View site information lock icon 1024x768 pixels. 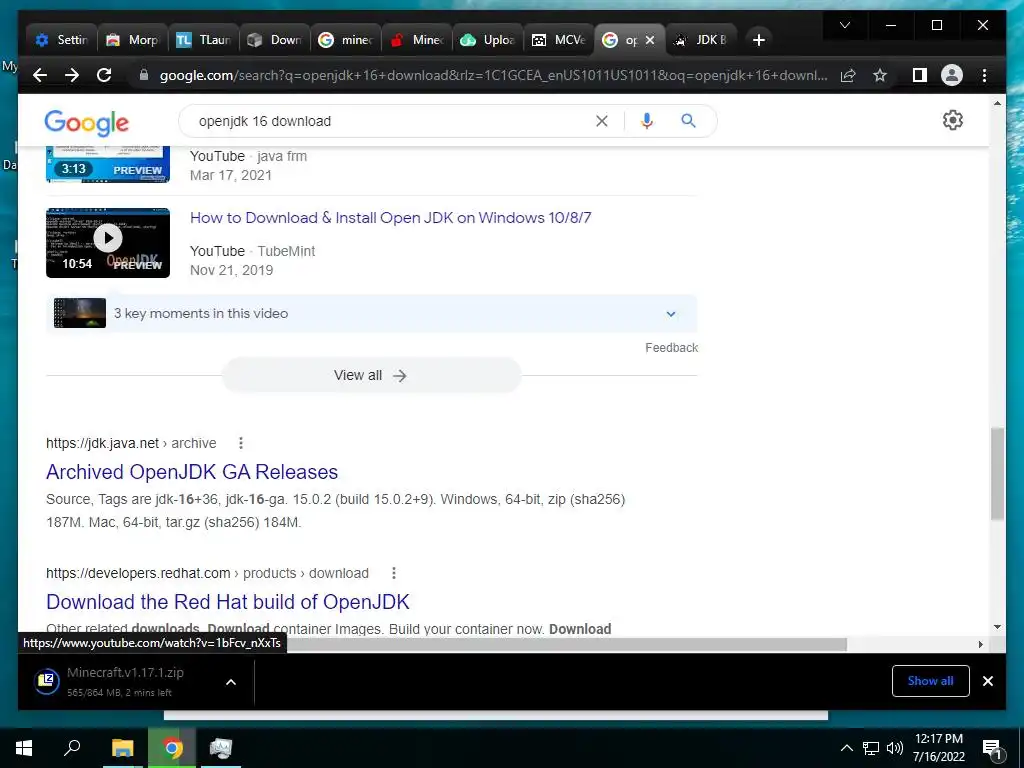143,76
